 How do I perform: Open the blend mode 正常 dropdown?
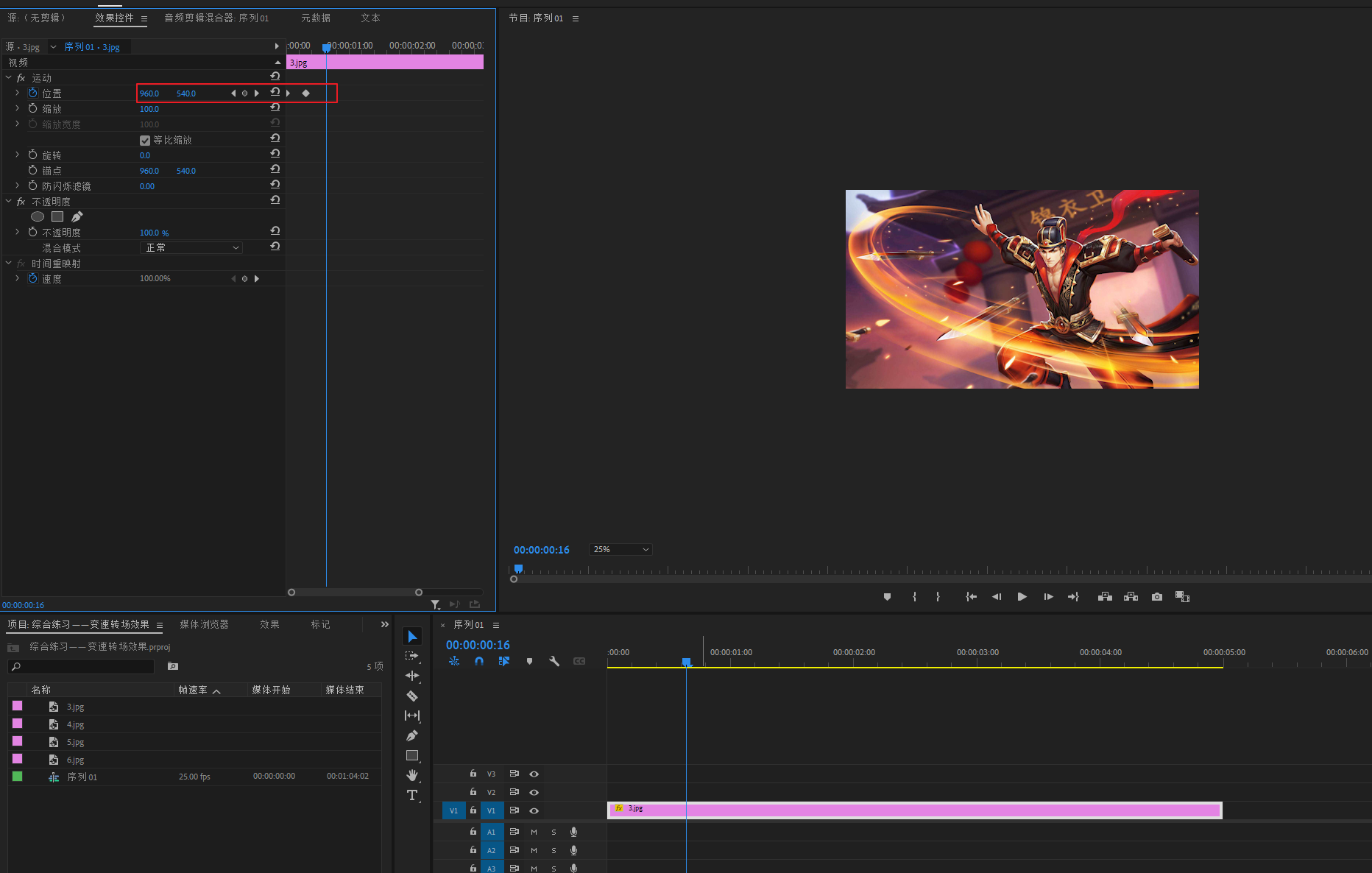tap(191, 248)
